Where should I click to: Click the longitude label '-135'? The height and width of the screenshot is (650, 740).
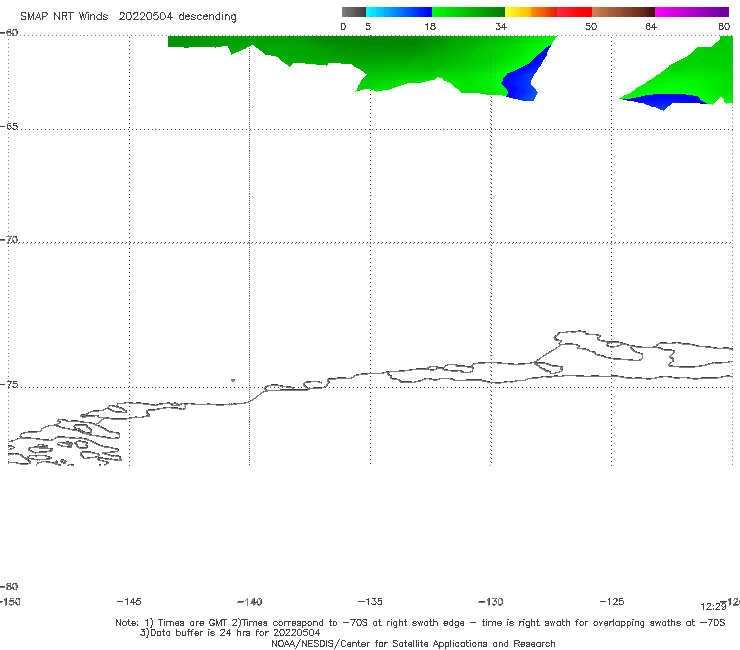[370, 601]
